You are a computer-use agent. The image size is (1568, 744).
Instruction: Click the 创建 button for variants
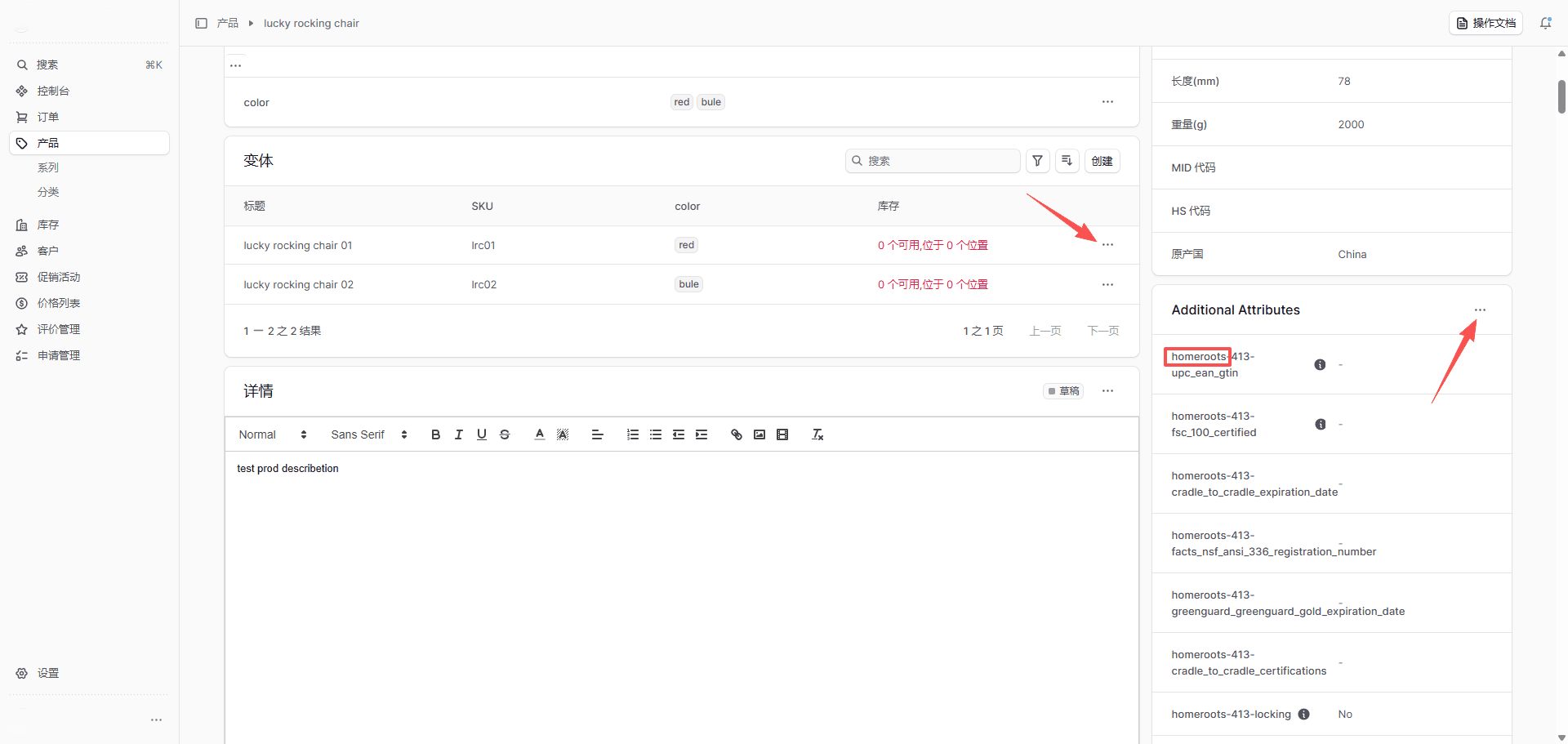[1102, 161]
